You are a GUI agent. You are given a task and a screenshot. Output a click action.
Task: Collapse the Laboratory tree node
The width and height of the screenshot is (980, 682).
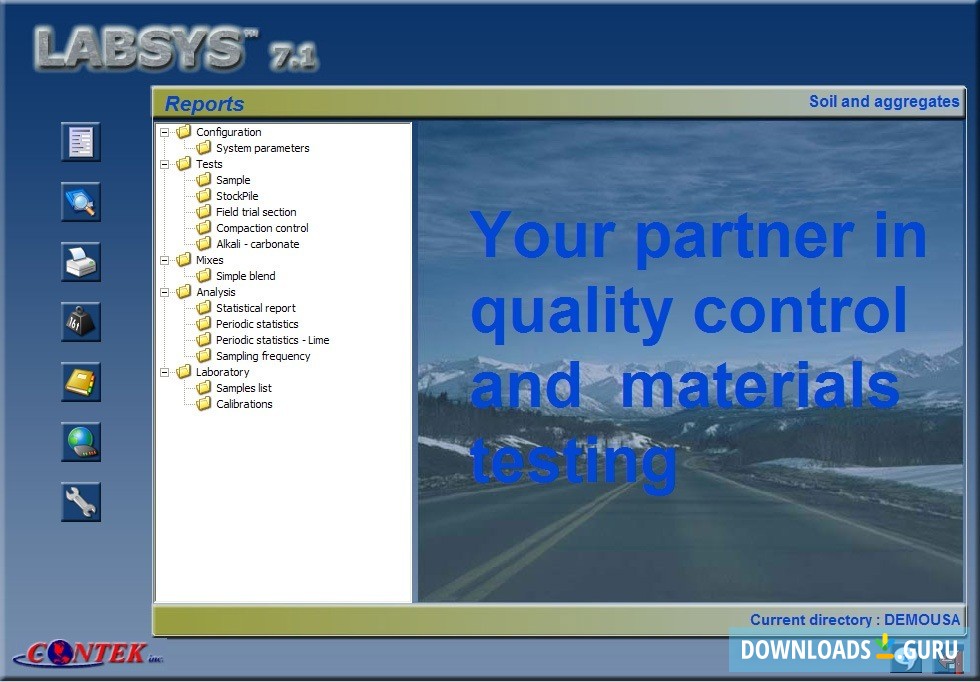[x=164, y=373]
